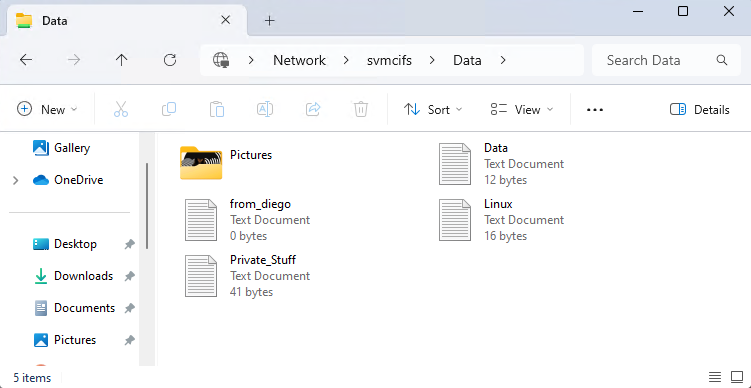This screenshot has height=388, width=751.
Task: Click the from_diego file name
Action: pos(260,204)
